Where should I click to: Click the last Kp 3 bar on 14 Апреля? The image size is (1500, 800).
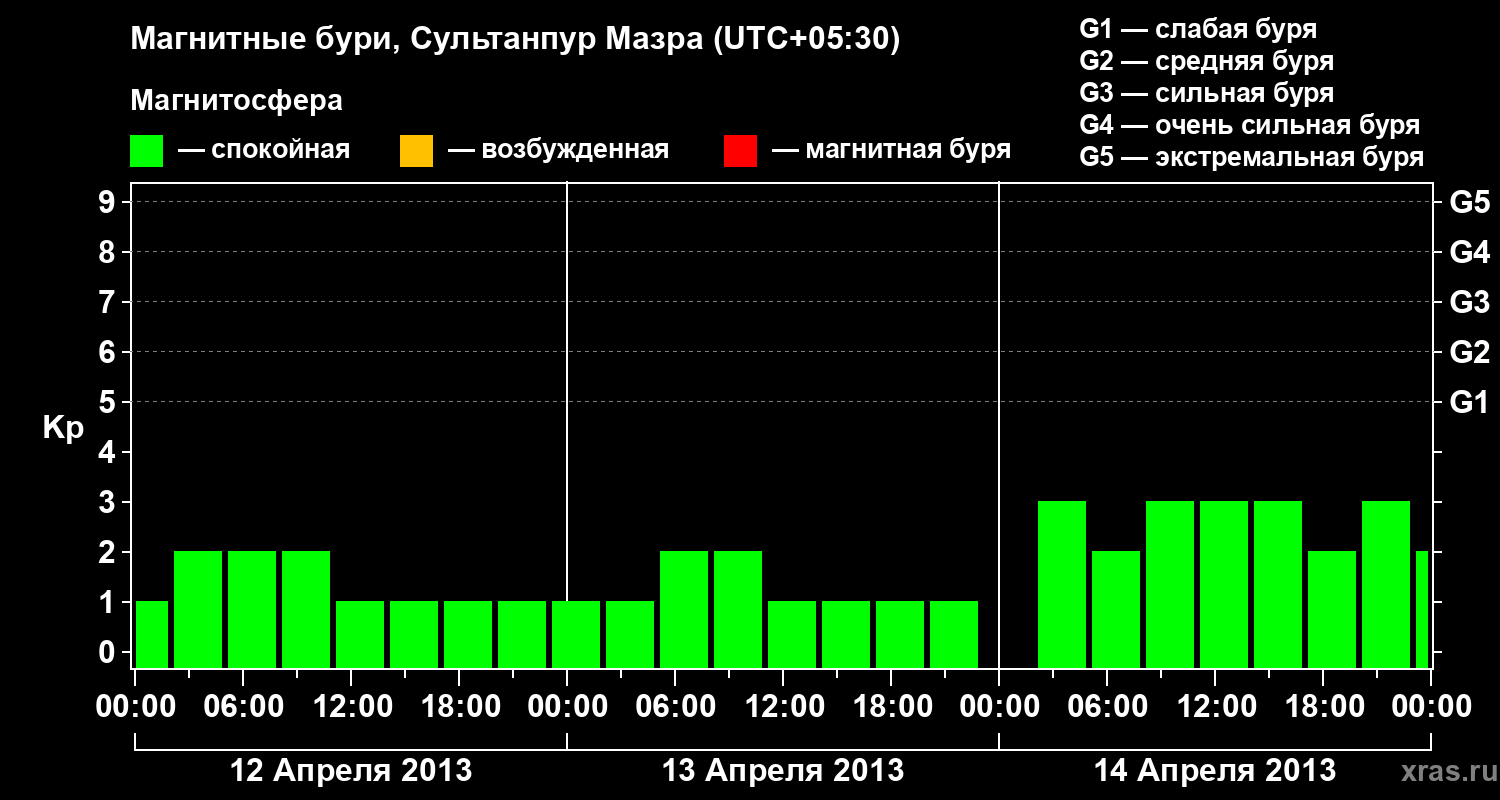point(1386,584)
